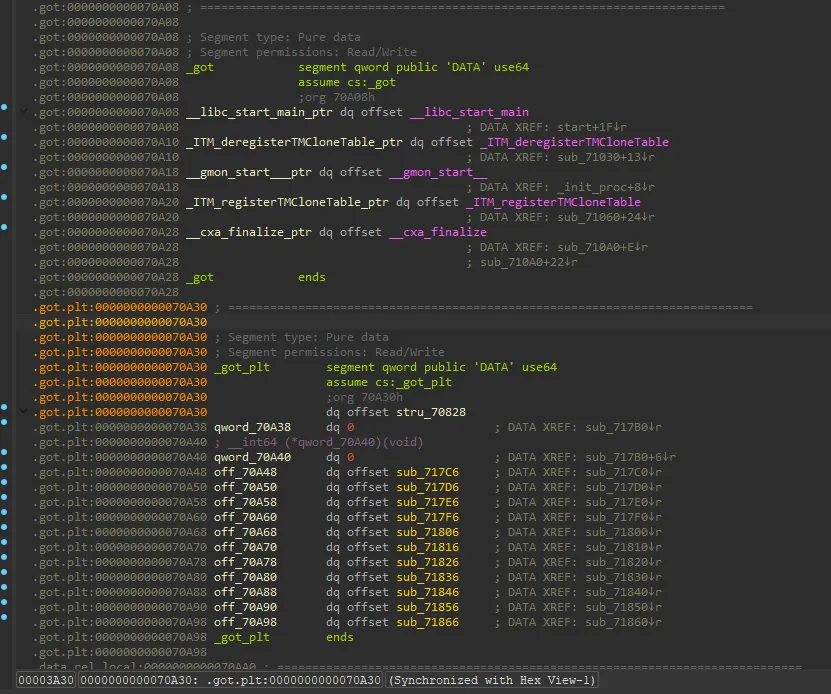
Task: Click the sub_71860 data cross-reference
Action: (623, 622)
